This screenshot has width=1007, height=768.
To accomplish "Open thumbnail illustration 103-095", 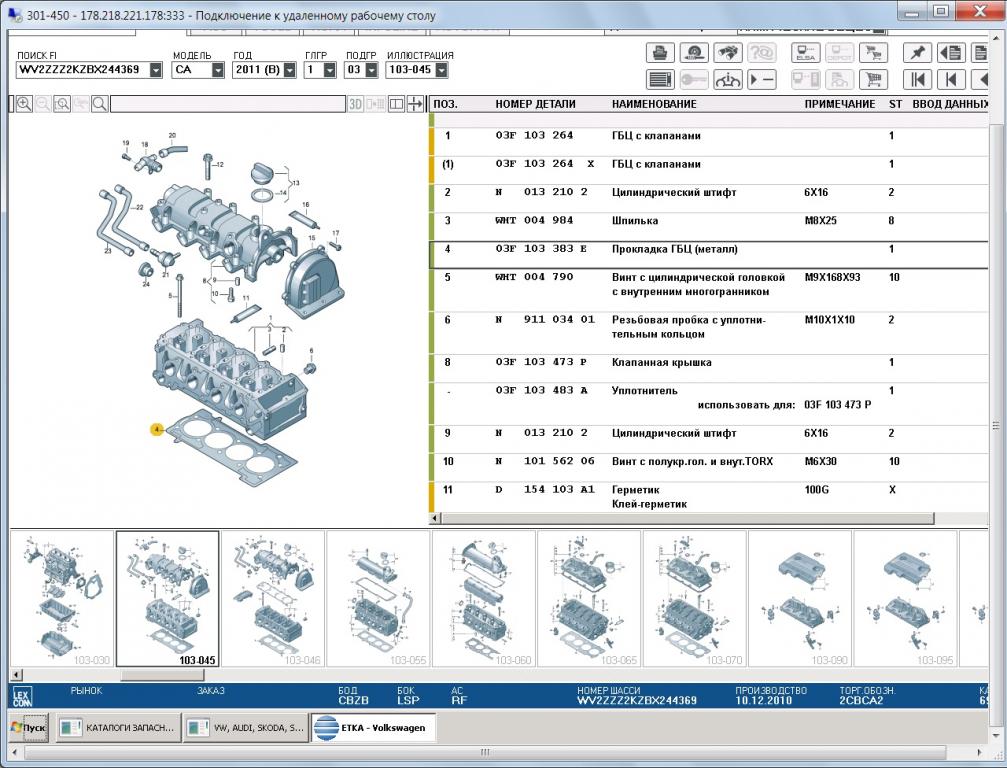I will (905, 598).
